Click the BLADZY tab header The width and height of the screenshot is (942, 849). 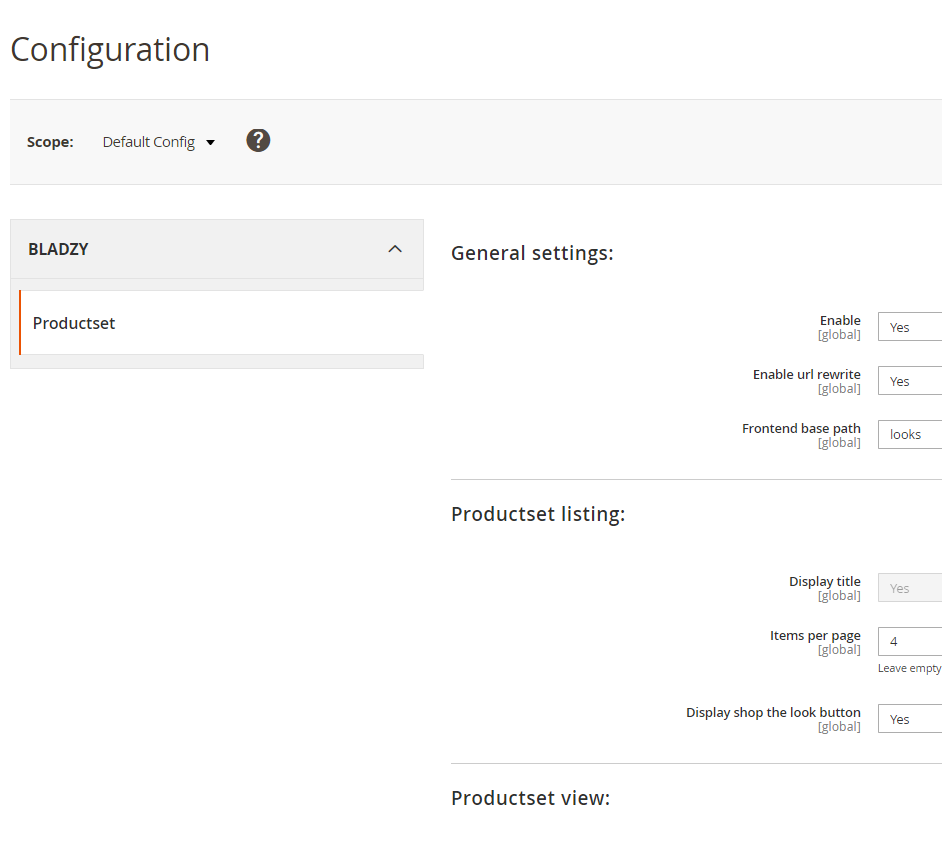coord(217,249)
